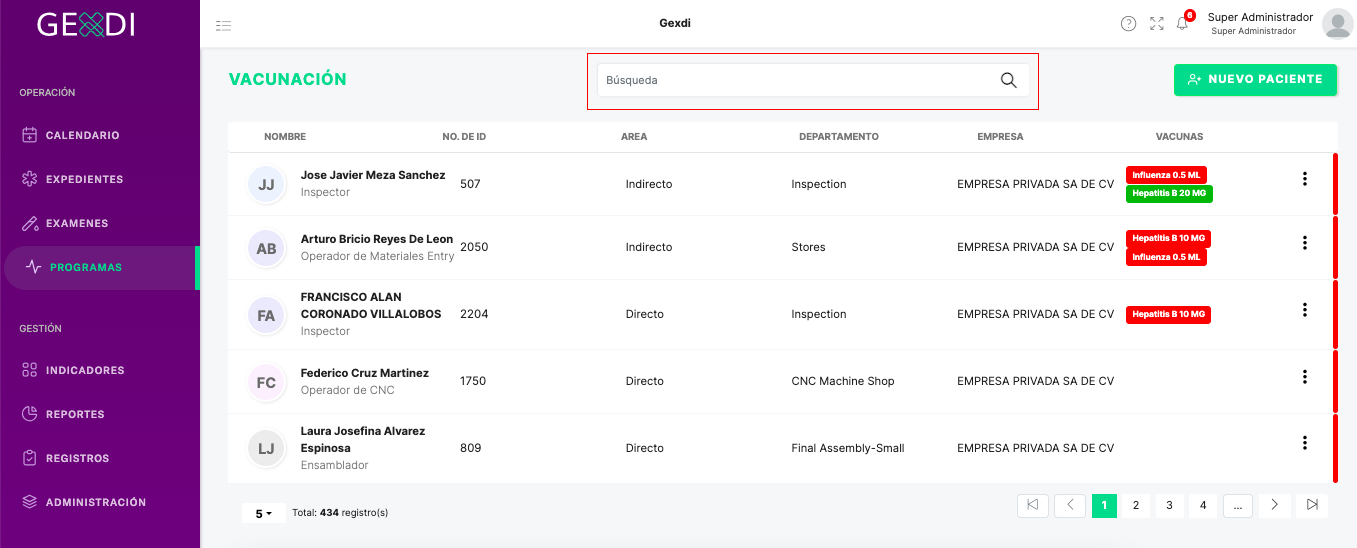Click the search magnifier icon
The width and height of the screenshot is (1357, 548).
click(x=1008, y=80)
